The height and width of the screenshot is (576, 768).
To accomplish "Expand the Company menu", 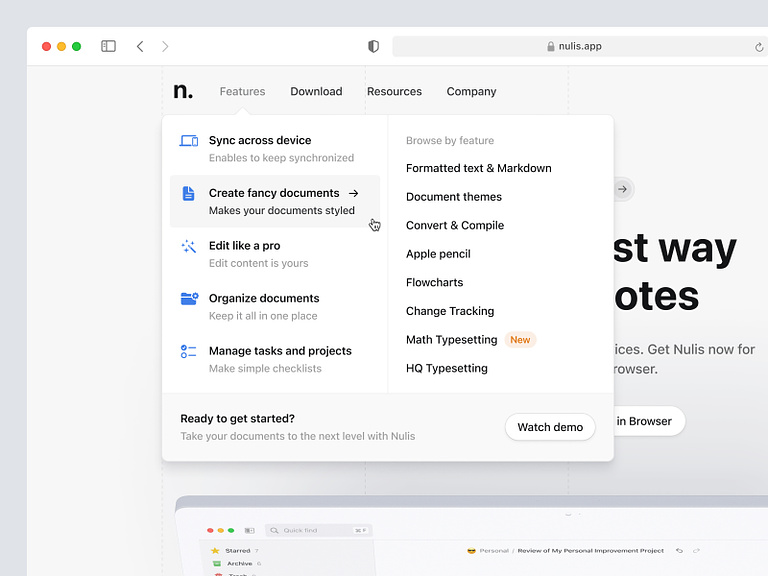I will coord(471,91).
